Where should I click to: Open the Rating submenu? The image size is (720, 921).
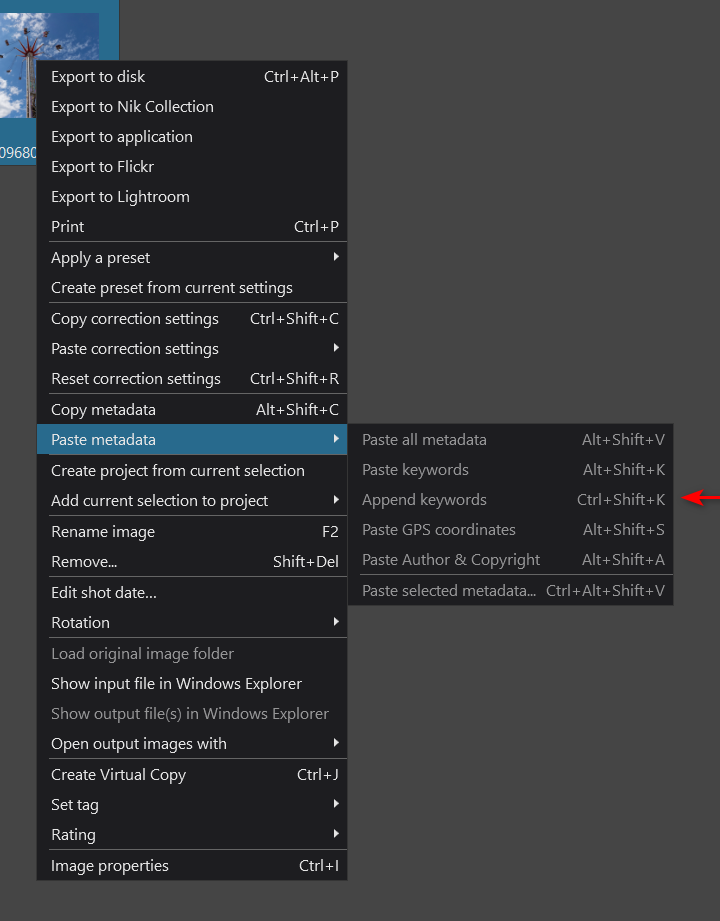coord(192,835)
